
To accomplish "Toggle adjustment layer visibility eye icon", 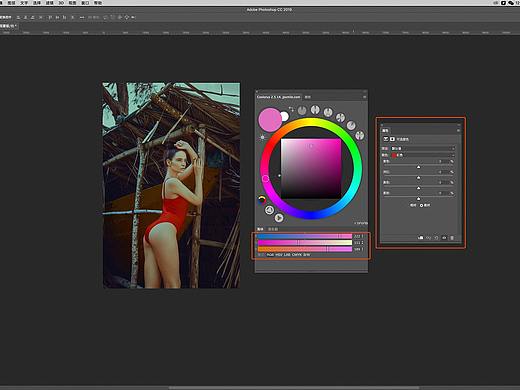I will 444,238.
